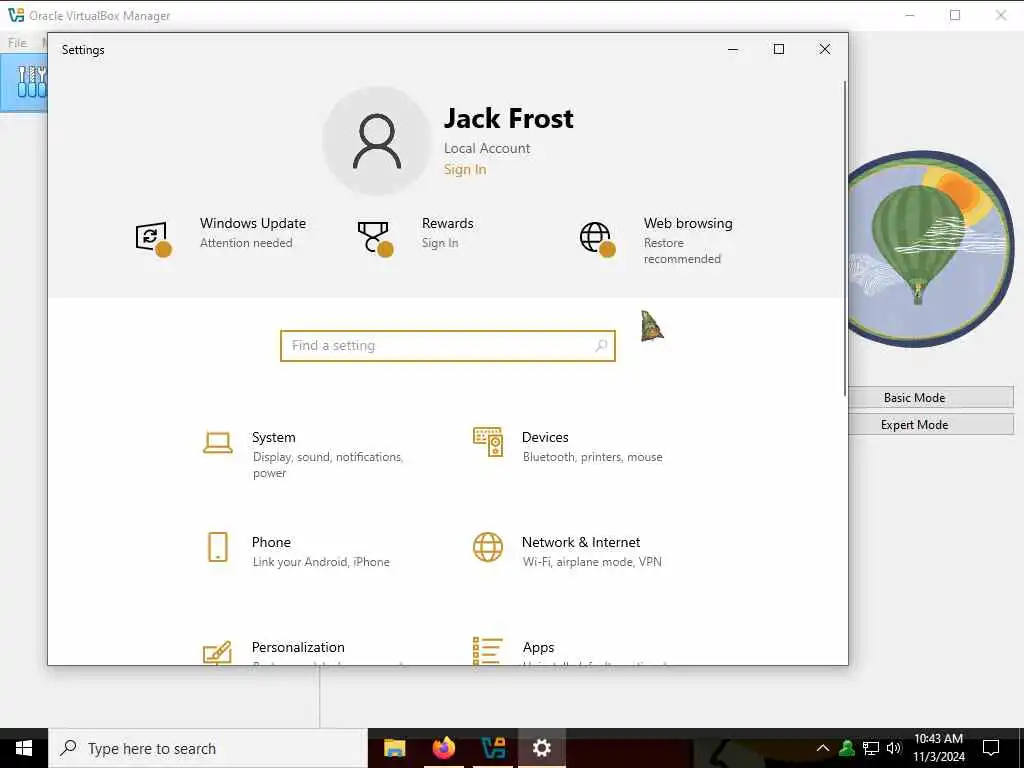The width and height of the screenshot is (1024, 768).
Task: Click the green user tray icon
Action: [847, 748]
